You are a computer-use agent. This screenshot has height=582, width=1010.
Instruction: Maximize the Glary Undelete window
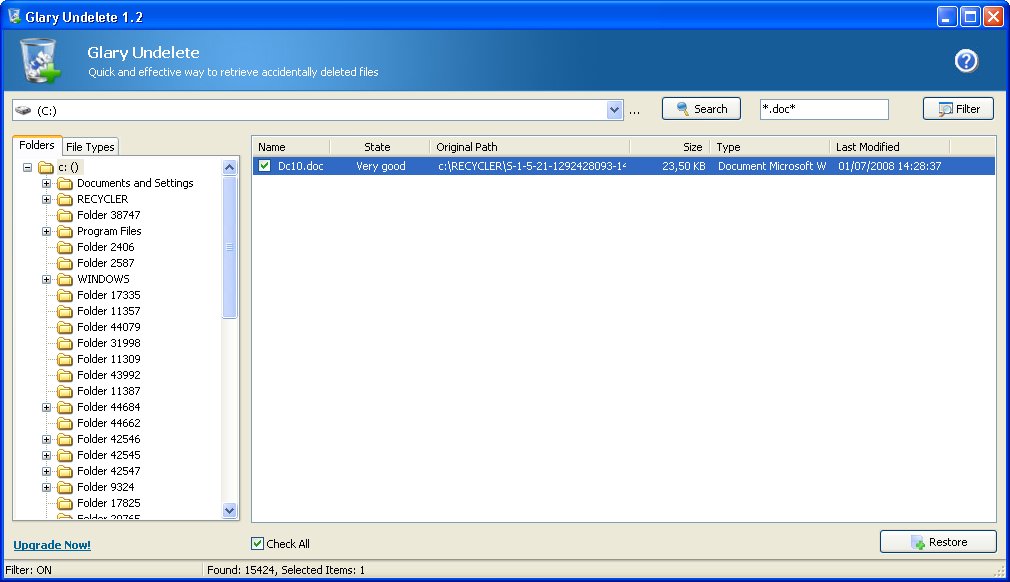pyautogui.click(x=969, y=17)
